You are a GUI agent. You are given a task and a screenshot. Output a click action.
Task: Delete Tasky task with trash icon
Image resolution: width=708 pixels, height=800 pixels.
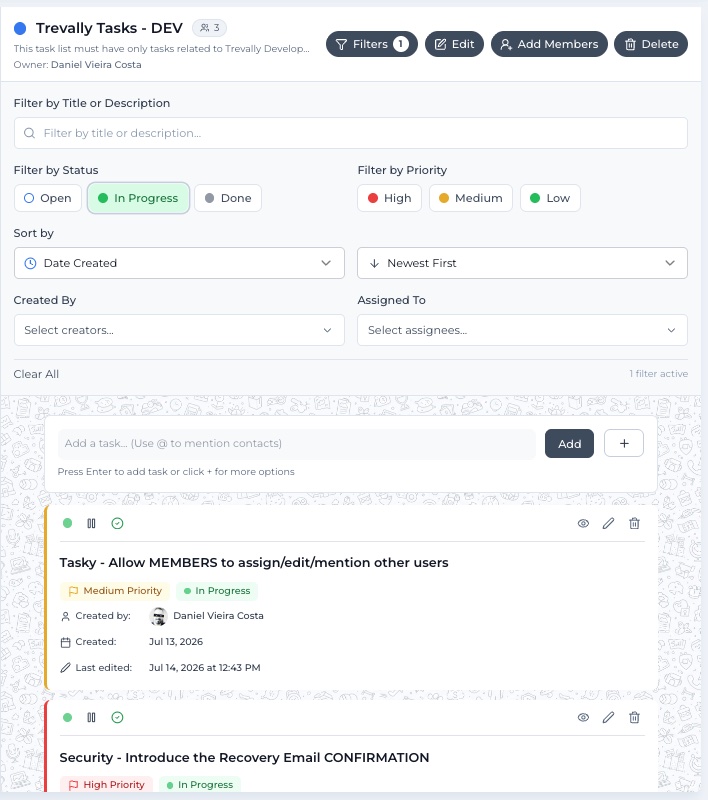point(634,523)
